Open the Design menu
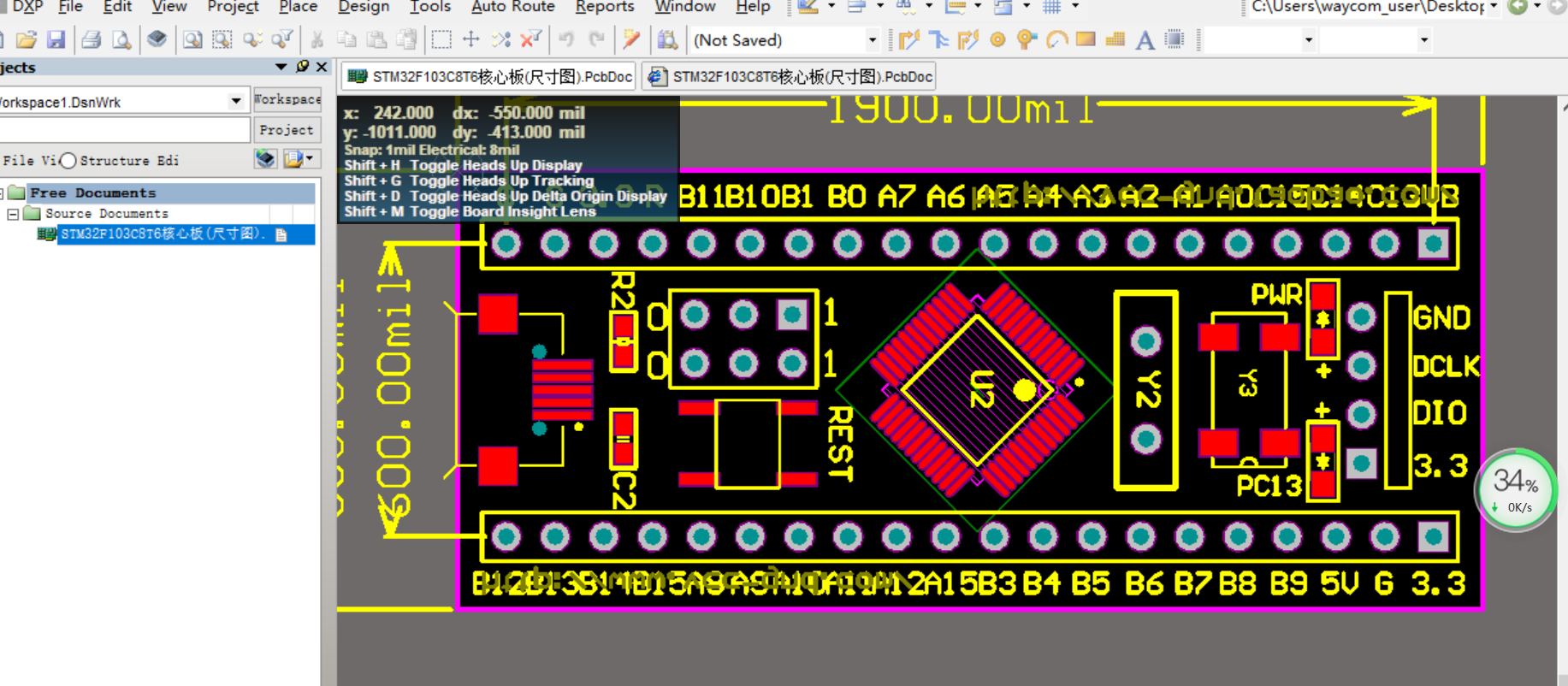The height and width of the screenshot is (686, 1568). pyautogui.click(x=364, y=7)
